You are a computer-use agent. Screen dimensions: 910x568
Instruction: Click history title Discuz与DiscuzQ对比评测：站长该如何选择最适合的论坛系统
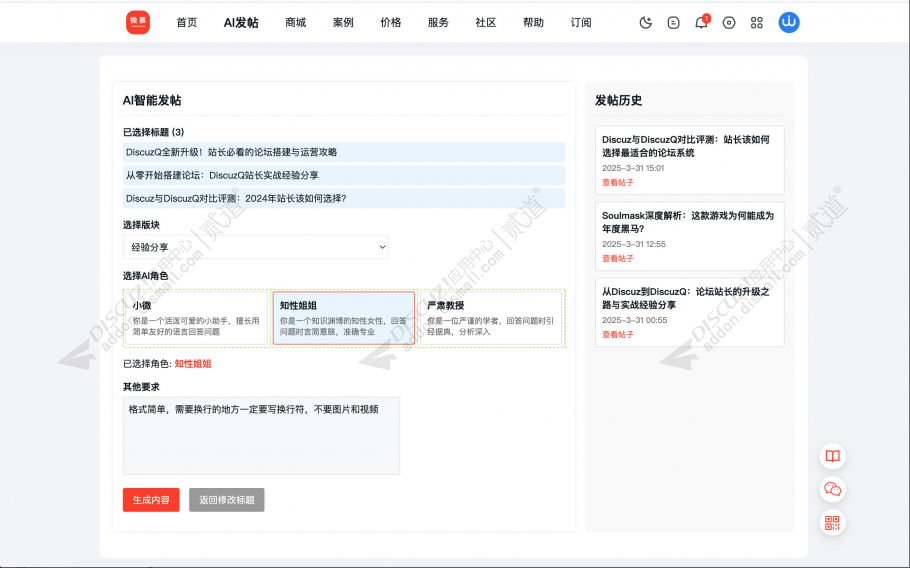pos(686,146)
